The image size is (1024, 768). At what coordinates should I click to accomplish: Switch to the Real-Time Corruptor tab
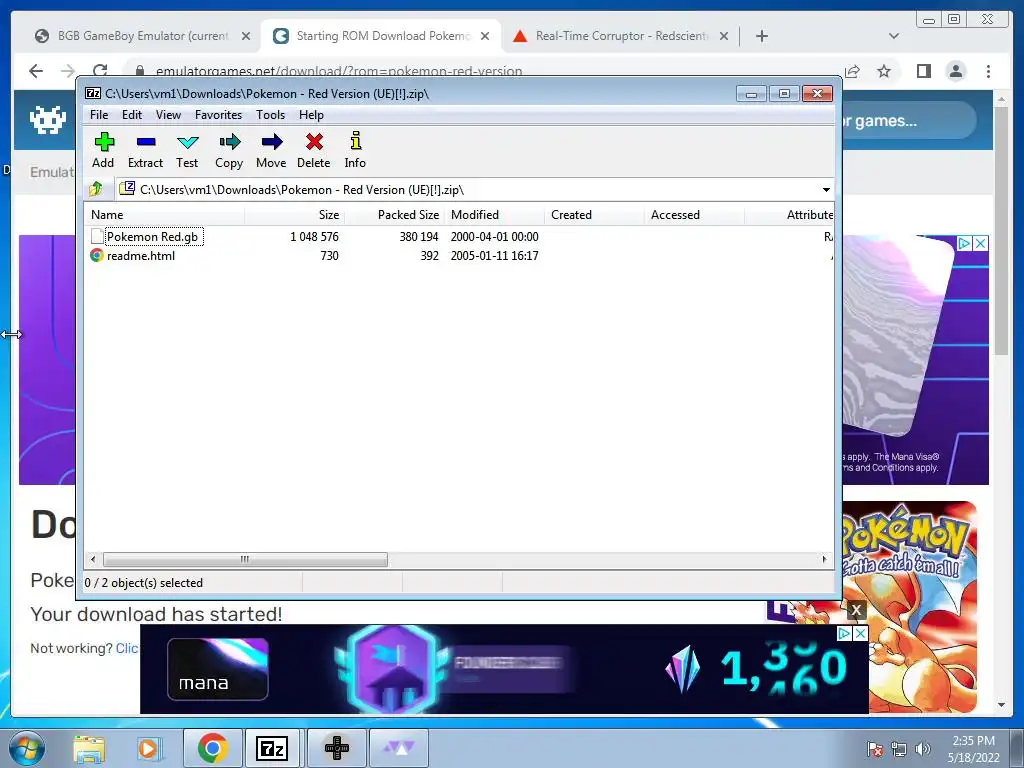click(620, 36)
